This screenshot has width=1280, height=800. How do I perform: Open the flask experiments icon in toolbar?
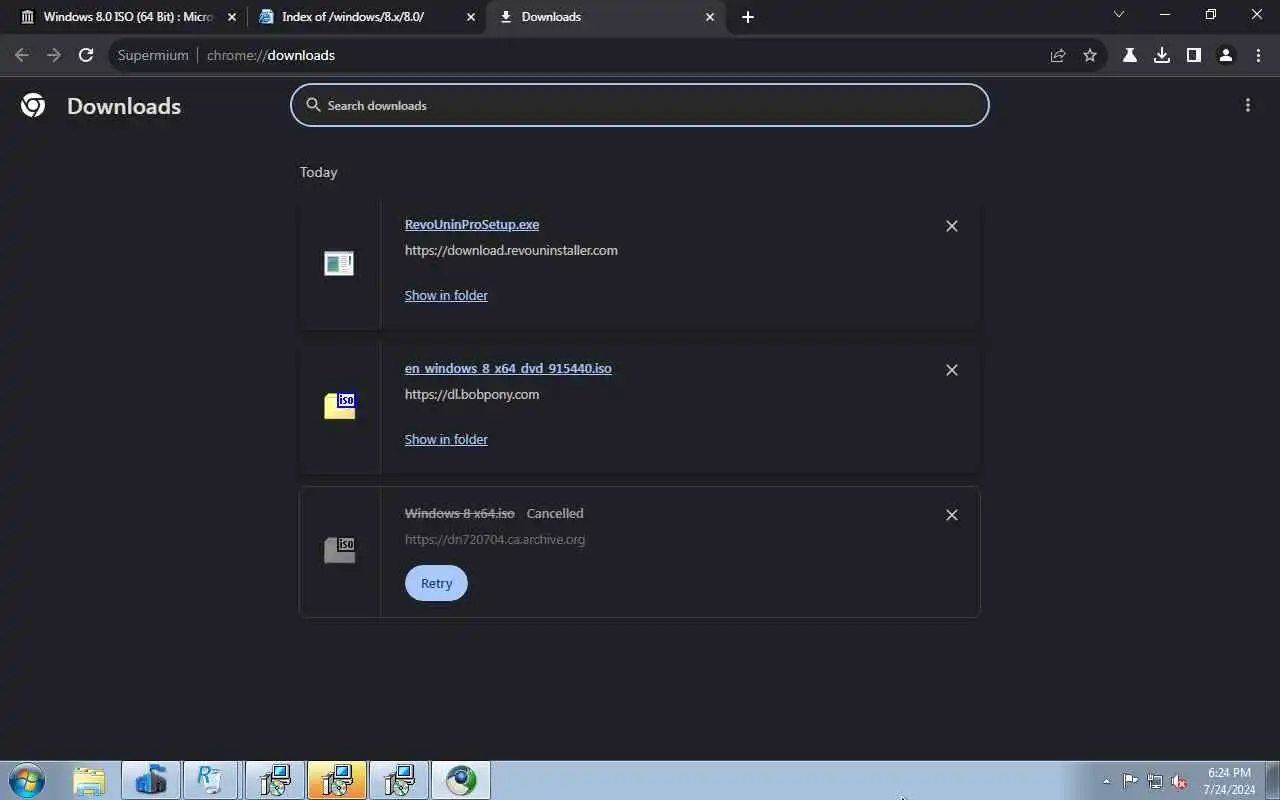point(1130,55)
